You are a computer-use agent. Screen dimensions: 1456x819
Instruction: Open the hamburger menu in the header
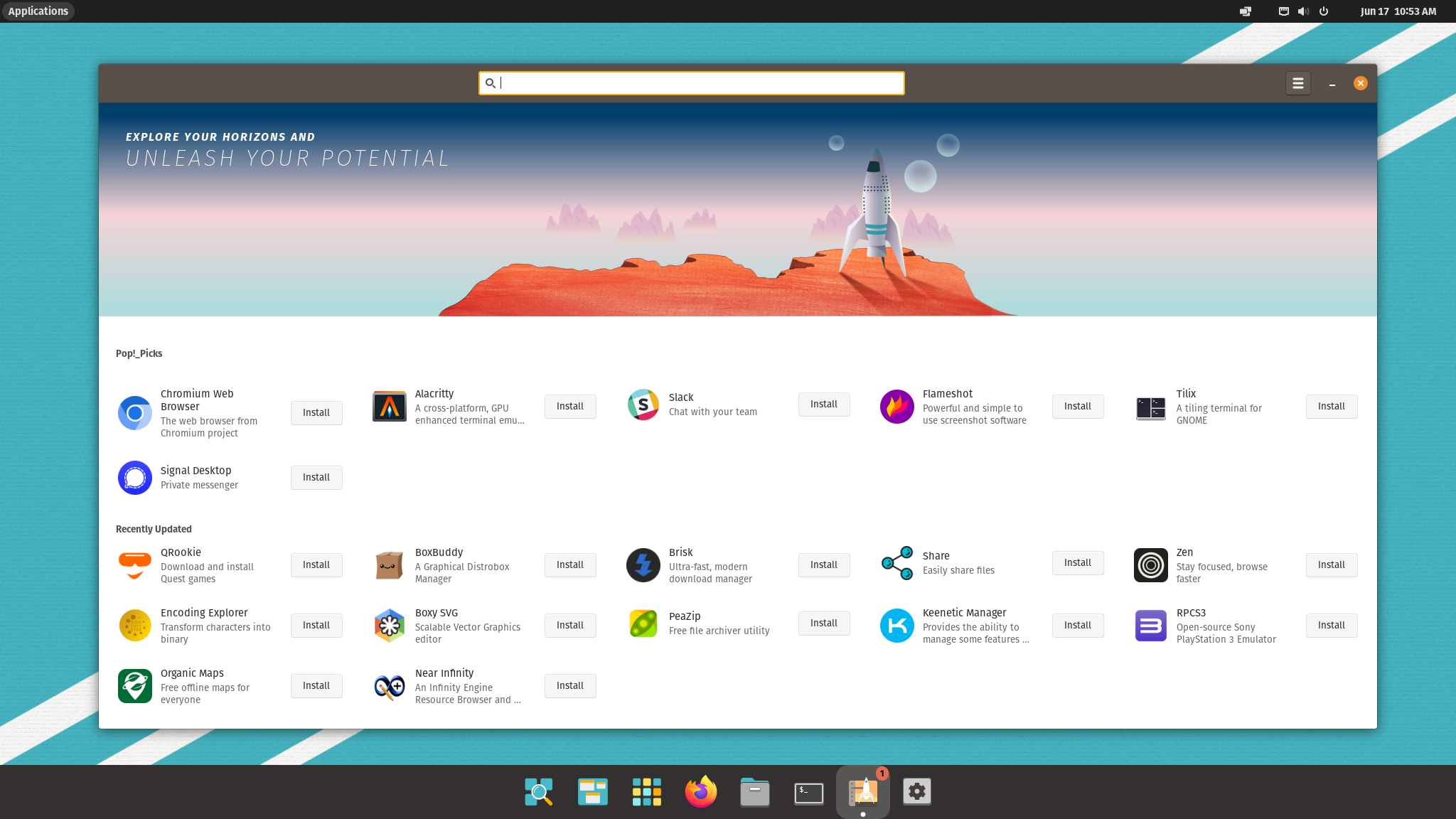(x=1298, y=83)
